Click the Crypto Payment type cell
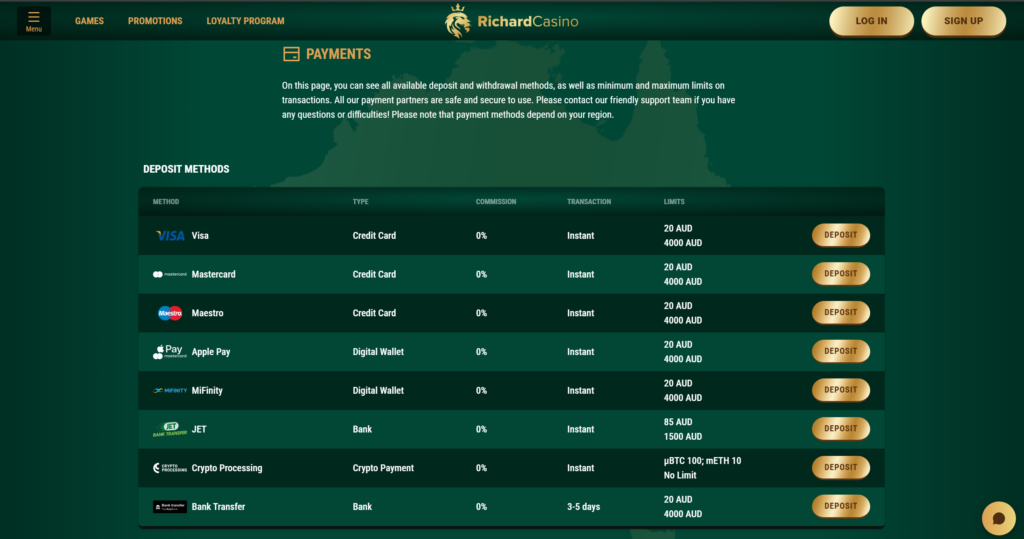 [383, 468]
